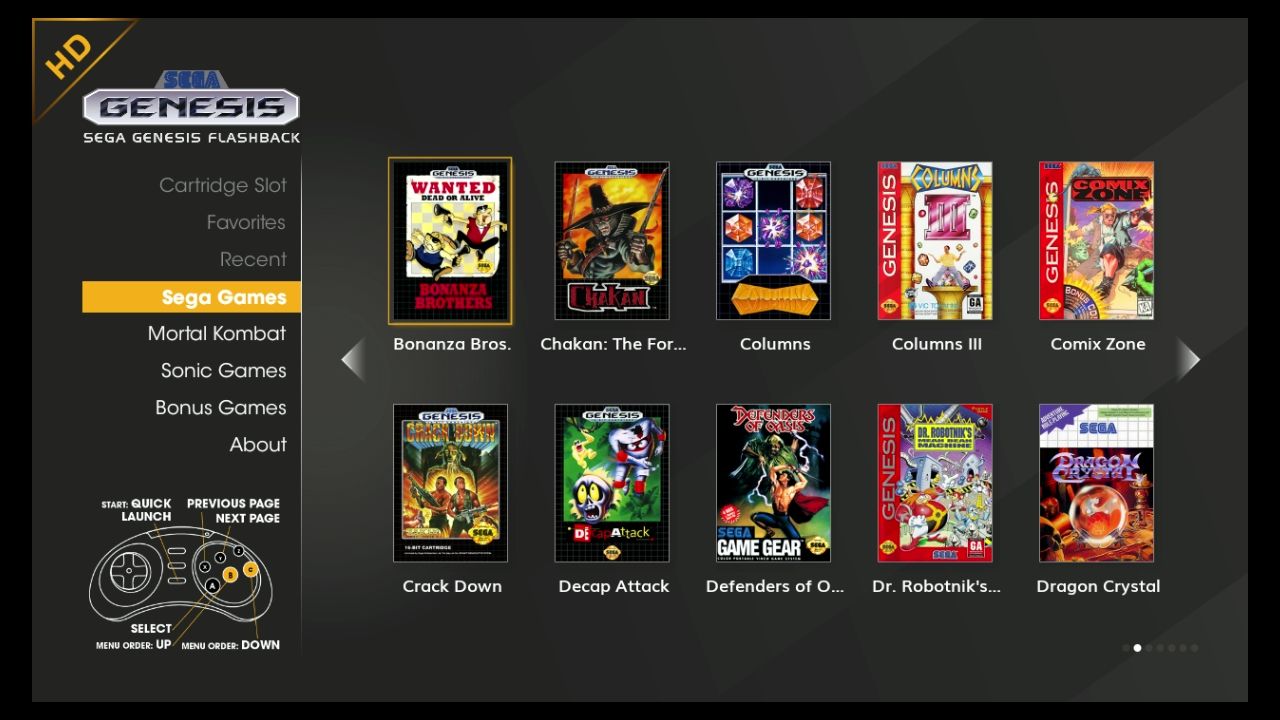
Task: Click the "Columns III" game title
Action: click(937, 344)
